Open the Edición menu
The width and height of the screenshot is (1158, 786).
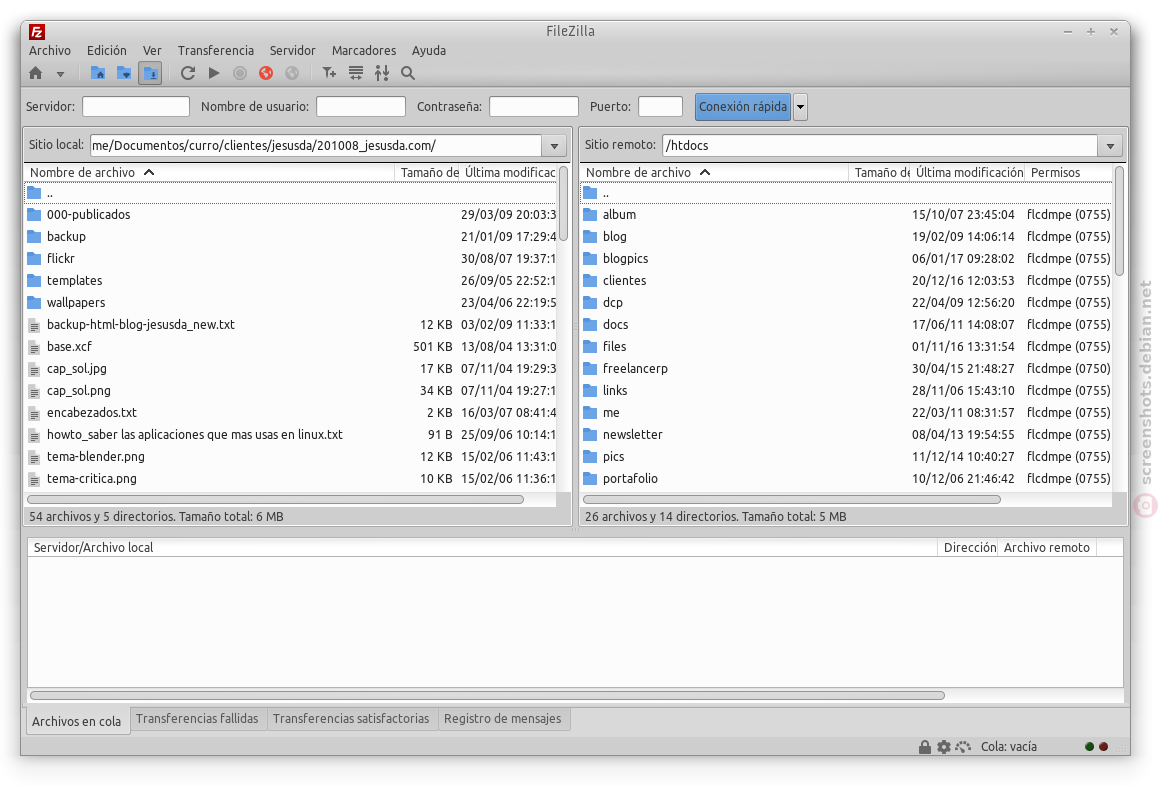[106, 51]
